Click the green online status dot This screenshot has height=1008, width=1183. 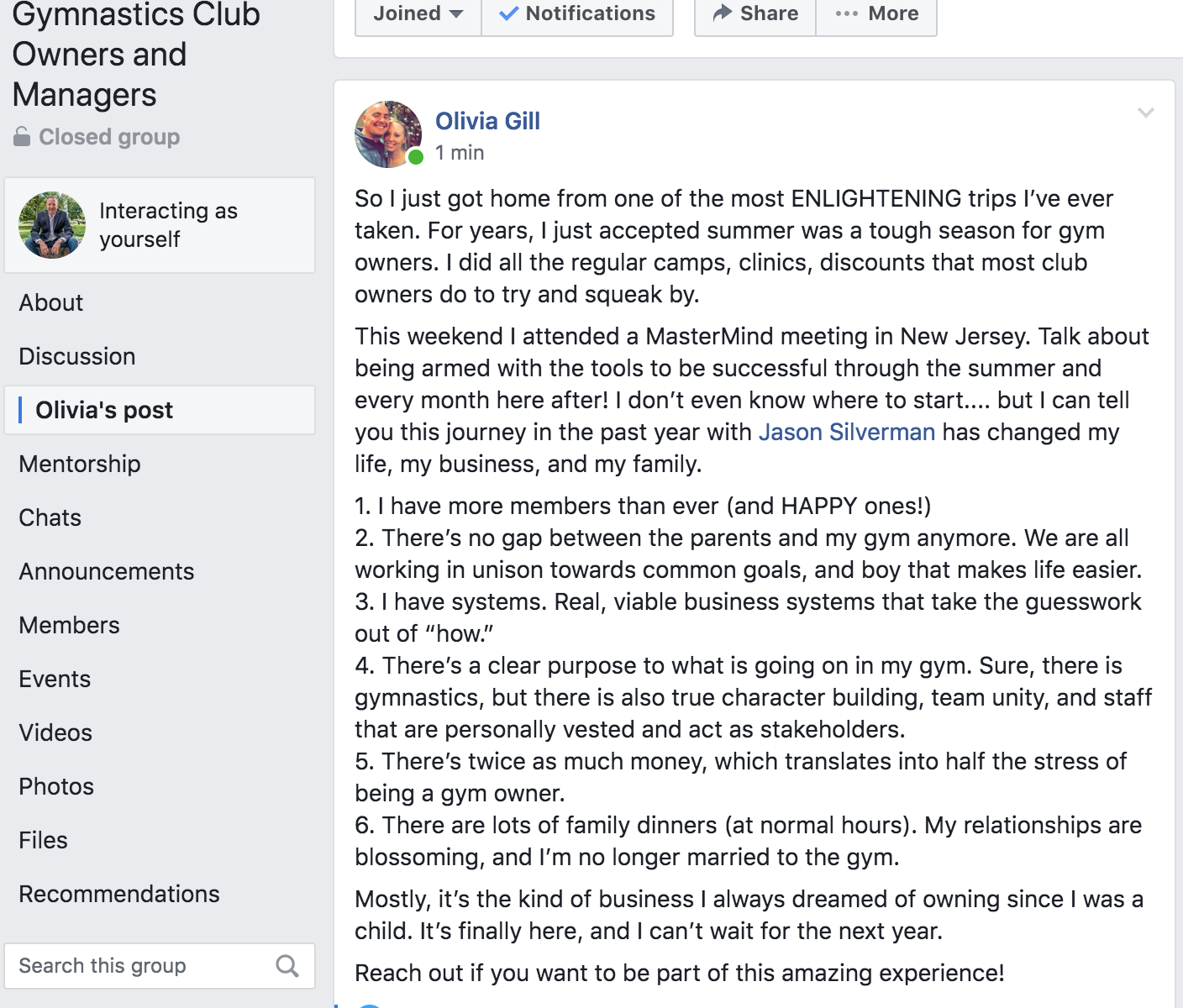point(415,157)
